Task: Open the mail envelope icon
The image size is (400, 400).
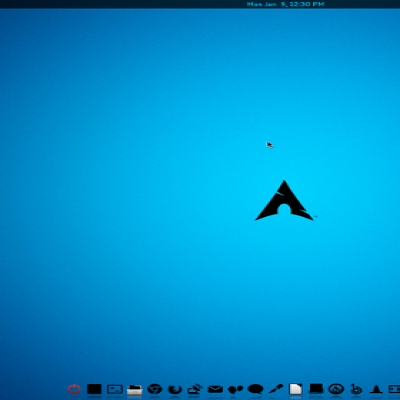Action: point(215,389)
